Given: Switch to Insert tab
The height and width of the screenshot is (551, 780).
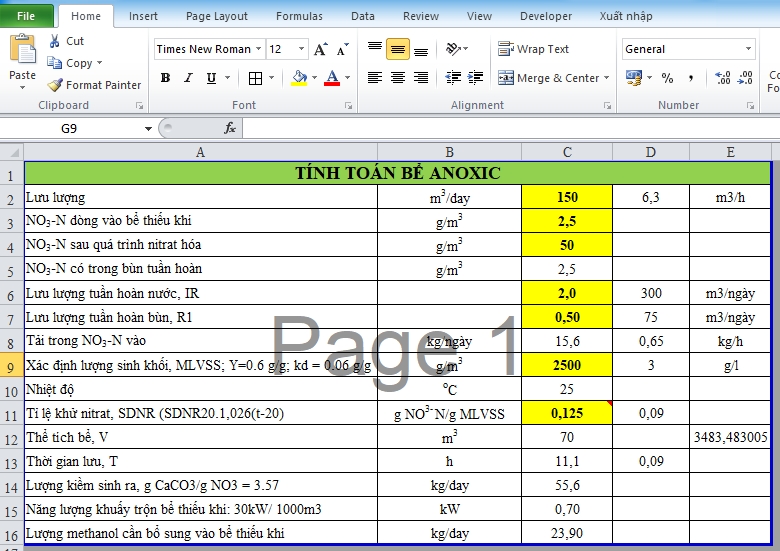Looking at the screenshot, I should point(143,16).
